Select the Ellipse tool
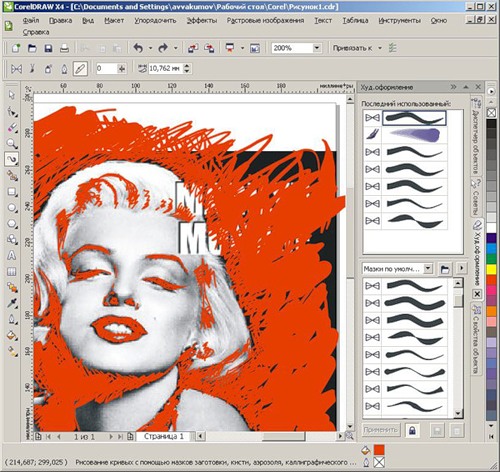This screenshot has width=500, height=472. (x=12, y=208)
